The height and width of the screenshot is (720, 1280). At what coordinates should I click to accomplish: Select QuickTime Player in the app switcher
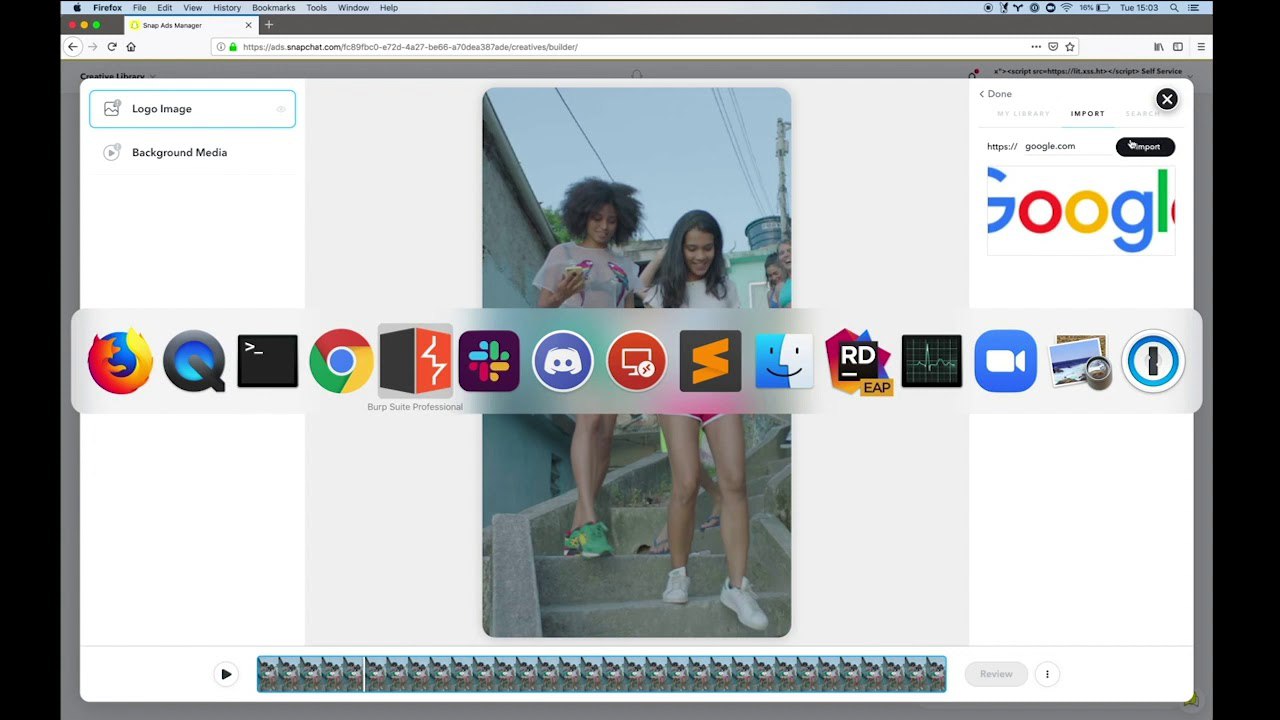pyautogui.click(x=194, y=361)
